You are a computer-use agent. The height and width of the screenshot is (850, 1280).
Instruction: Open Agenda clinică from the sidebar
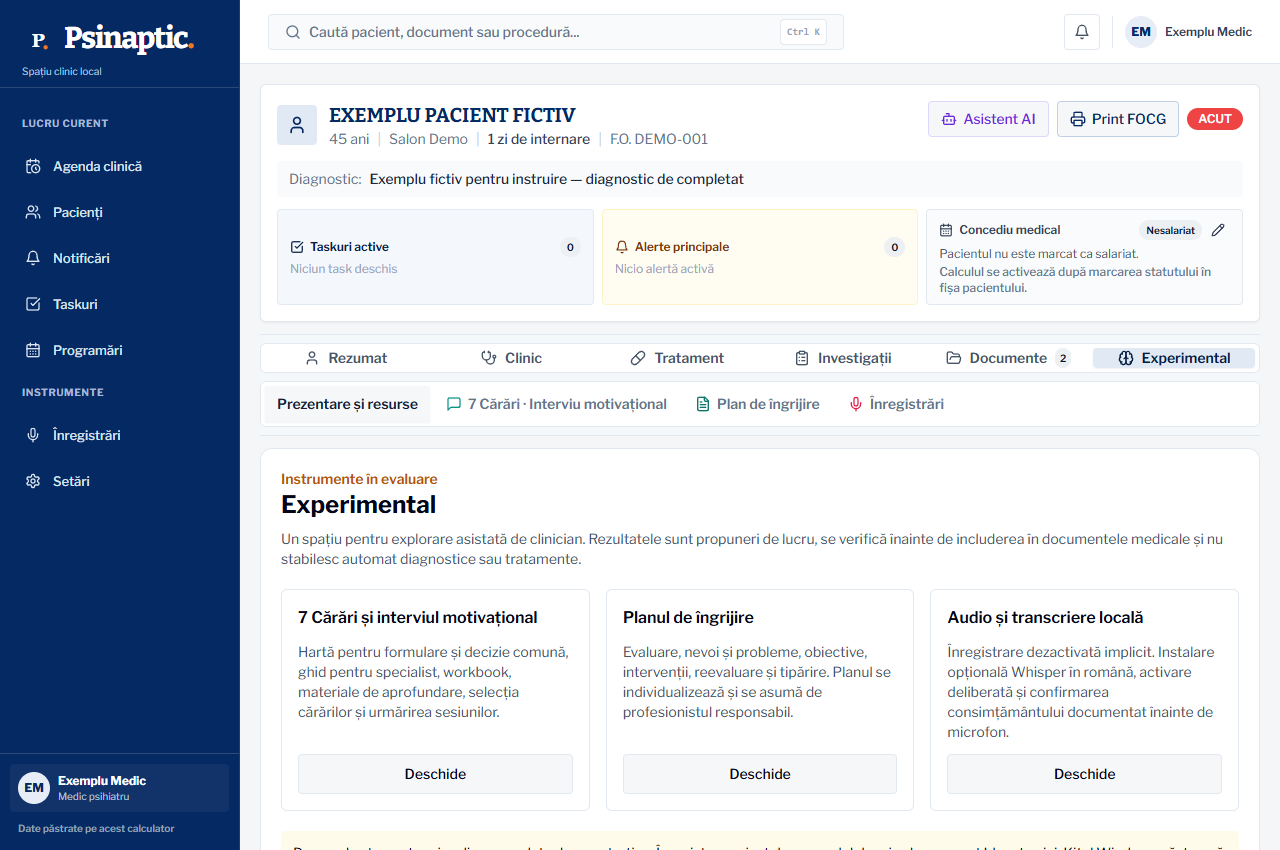pos(120,166)
